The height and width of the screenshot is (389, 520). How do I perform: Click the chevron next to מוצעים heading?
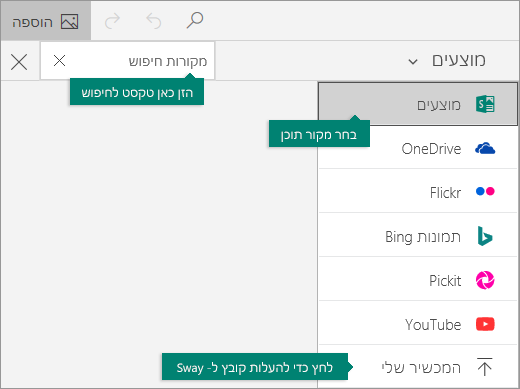coord(413,62)
